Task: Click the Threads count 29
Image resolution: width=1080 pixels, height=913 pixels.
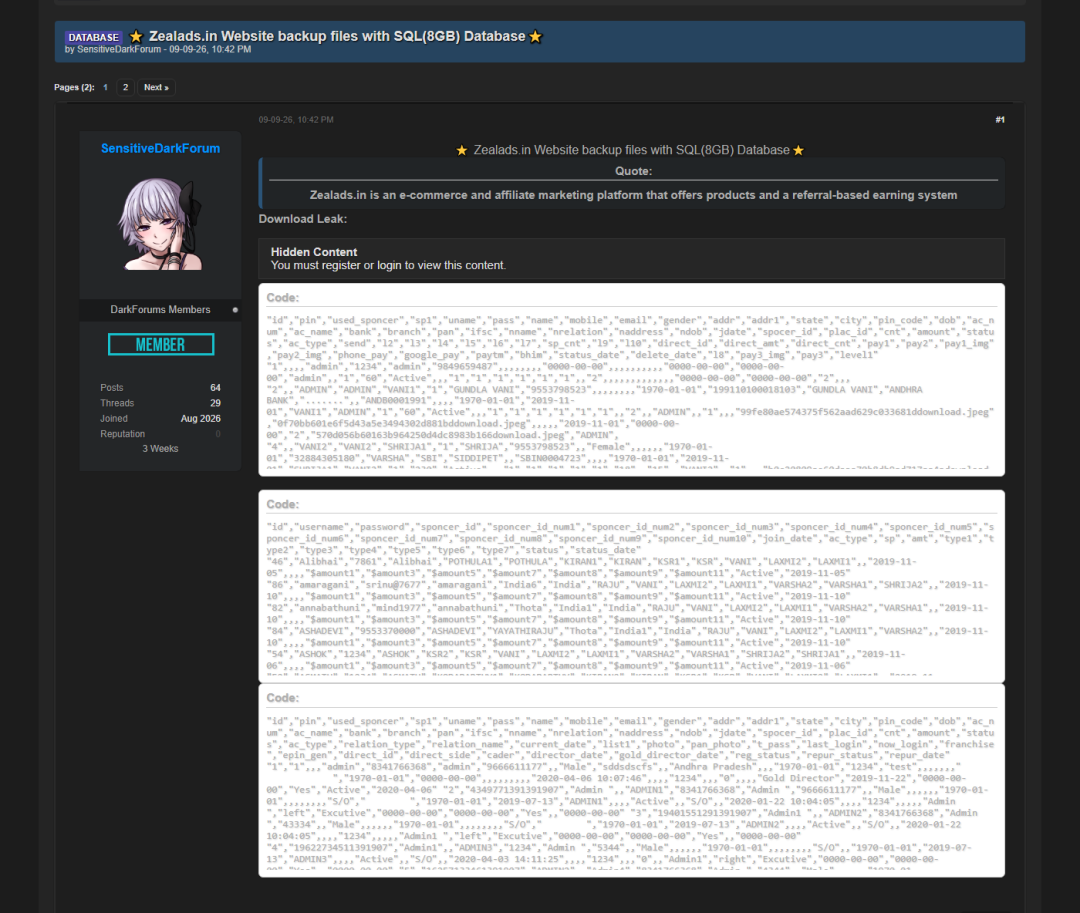Action: (216, 403)
